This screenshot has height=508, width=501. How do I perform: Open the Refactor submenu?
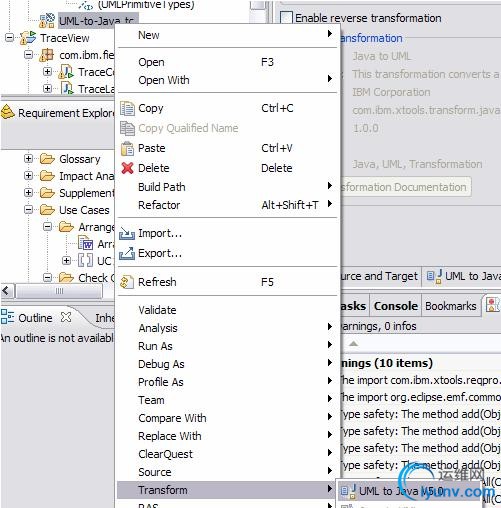point(227,205)
